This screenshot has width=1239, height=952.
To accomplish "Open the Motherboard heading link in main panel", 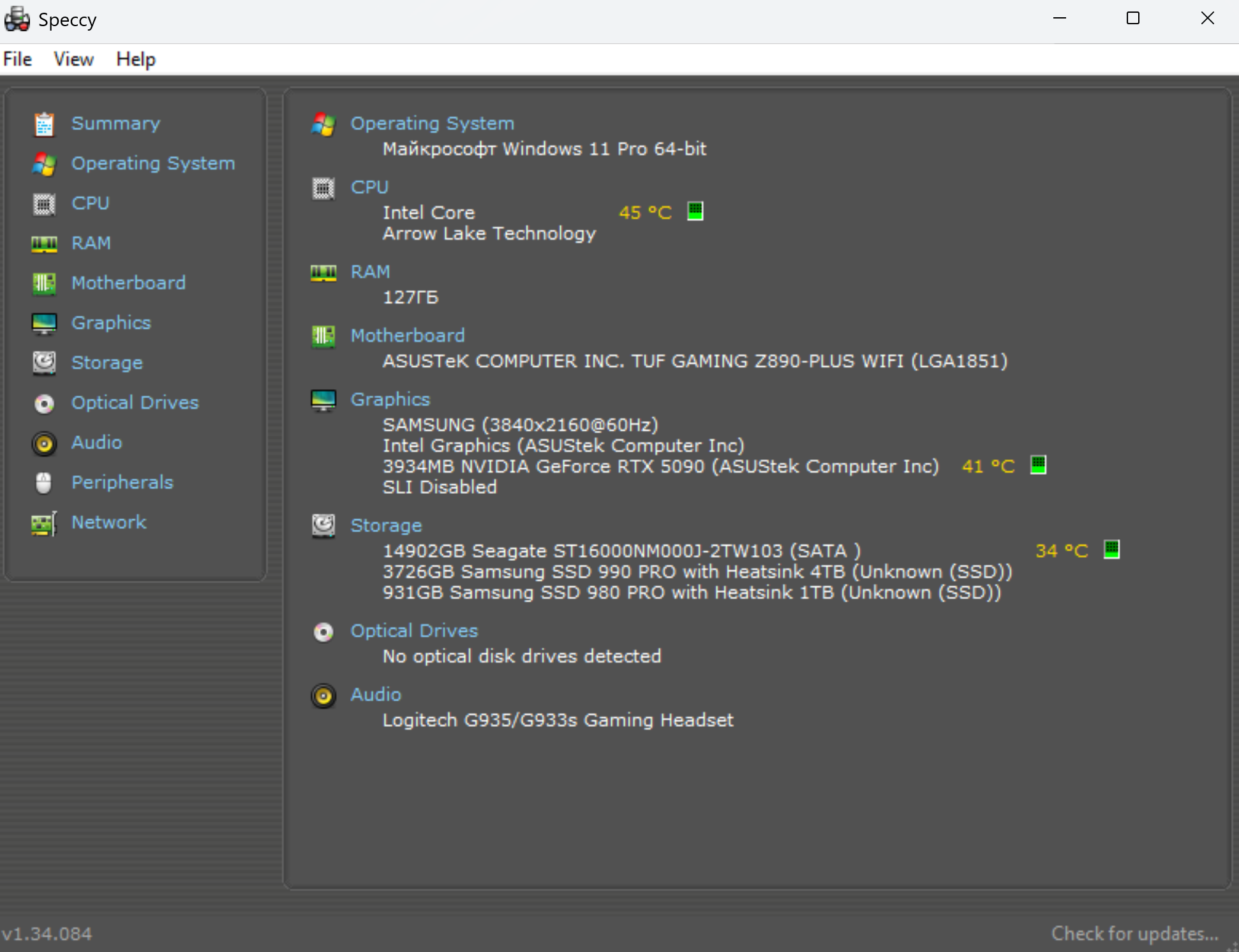I will (408, 336).
